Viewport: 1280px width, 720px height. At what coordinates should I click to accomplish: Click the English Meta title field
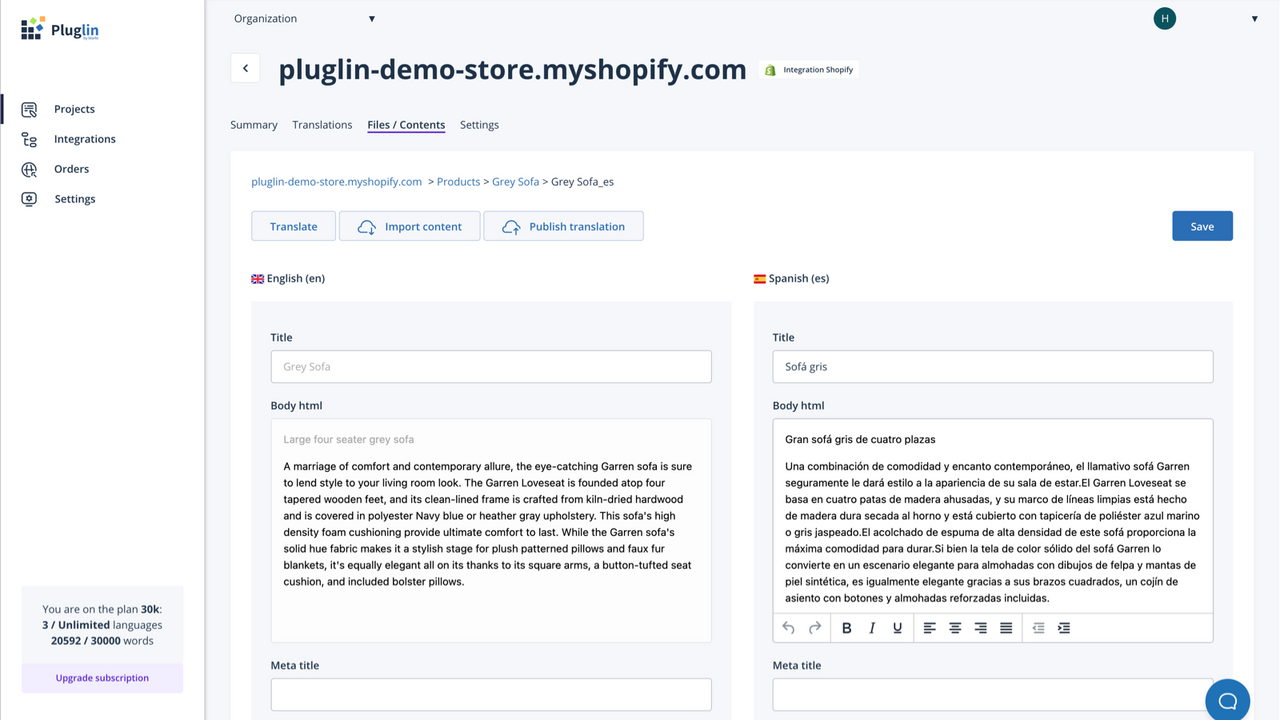point(491,694)
